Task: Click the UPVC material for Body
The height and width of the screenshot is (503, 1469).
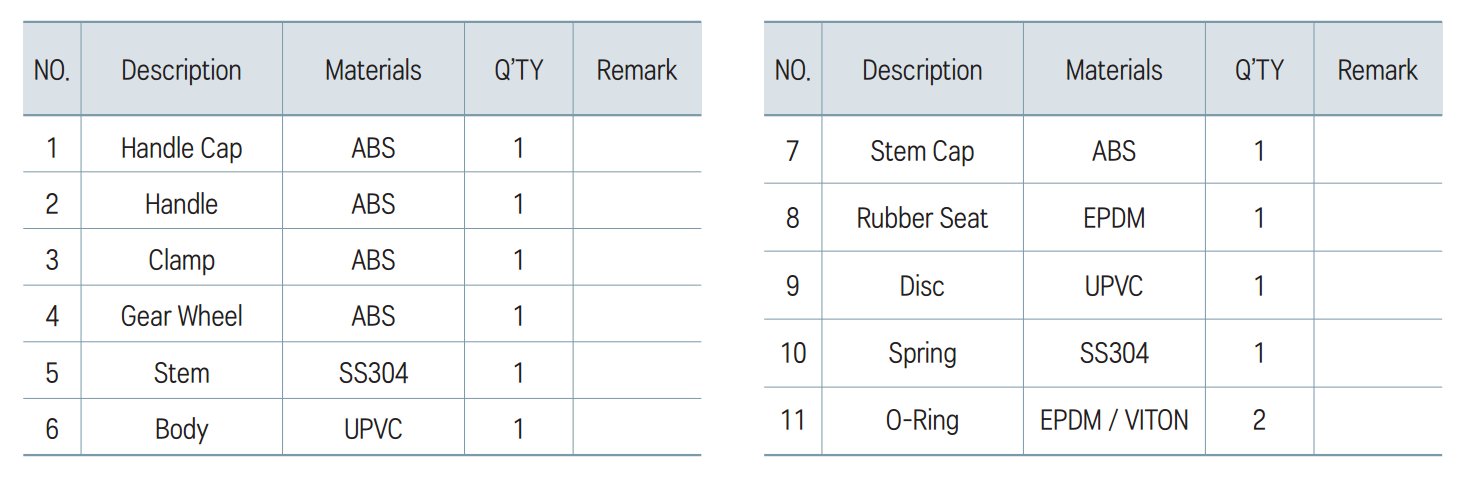Action: (x=373, y=429)
